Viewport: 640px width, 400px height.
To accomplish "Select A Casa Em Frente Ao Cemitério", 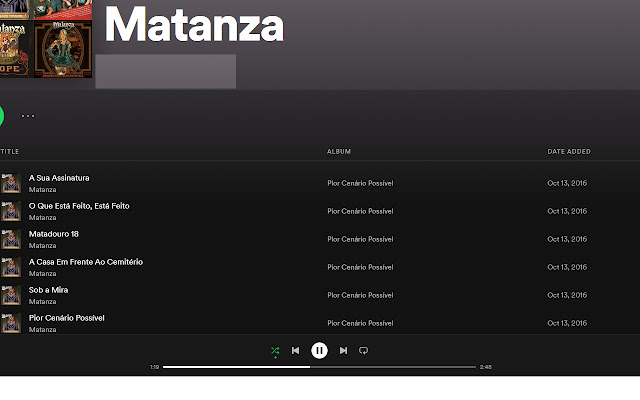I will (86, 262).
